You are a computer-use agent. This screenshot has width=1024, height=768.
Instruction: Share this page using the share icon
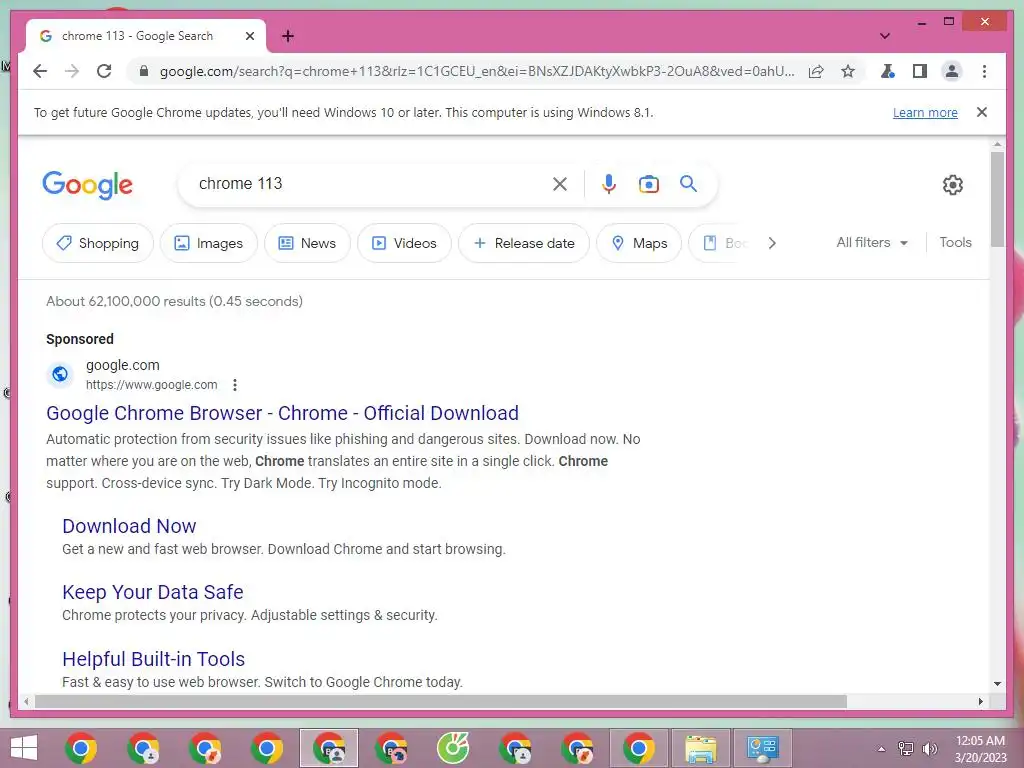[x=816, y=71]
